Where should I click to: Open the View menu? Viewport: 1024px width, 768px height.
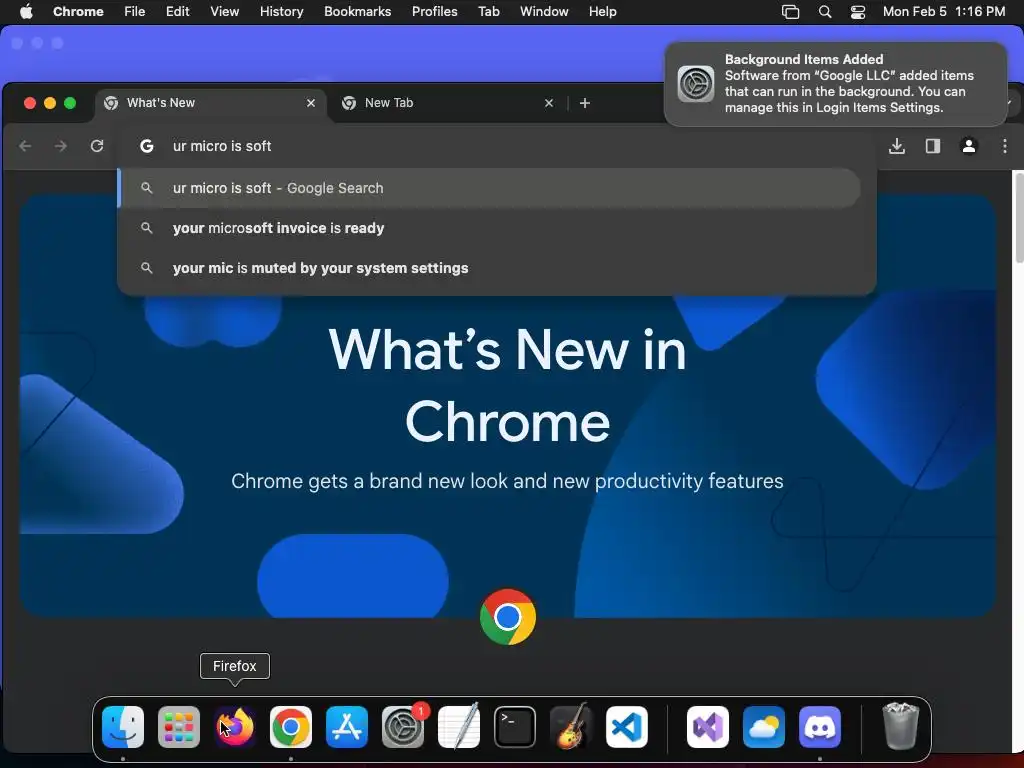point(224,12)
